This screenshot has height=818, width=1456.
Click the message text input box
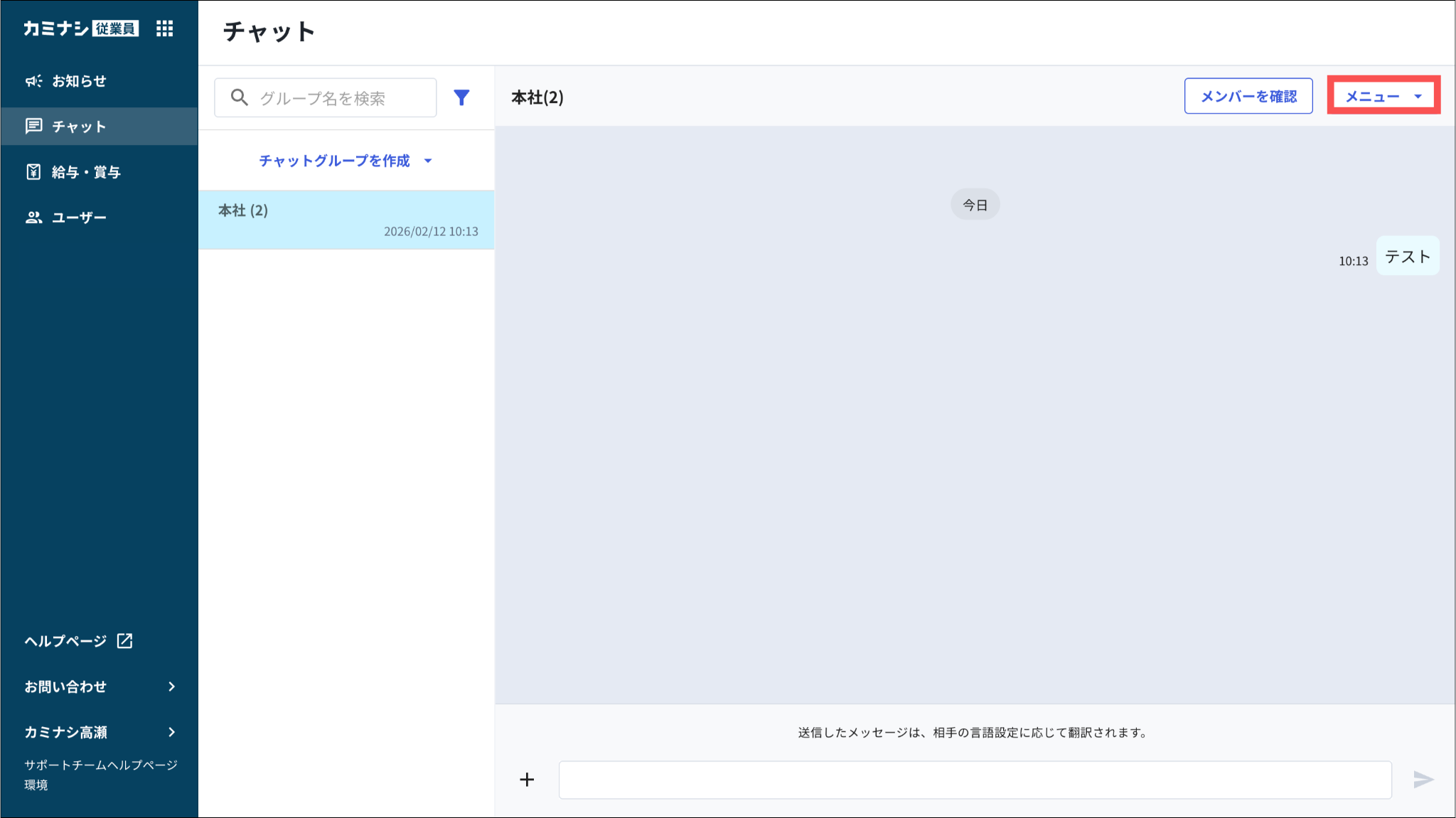point(974,780)
